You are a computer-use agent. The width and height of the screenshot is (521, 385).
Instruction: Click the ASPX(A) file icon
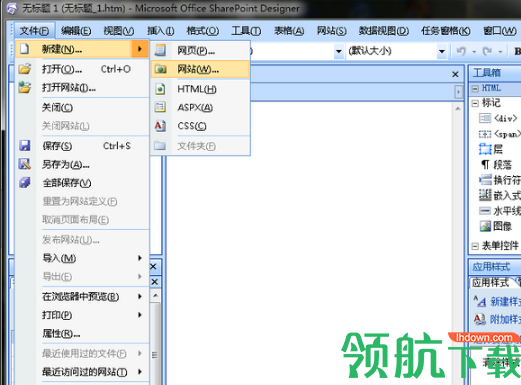click(x=160, y=107)
